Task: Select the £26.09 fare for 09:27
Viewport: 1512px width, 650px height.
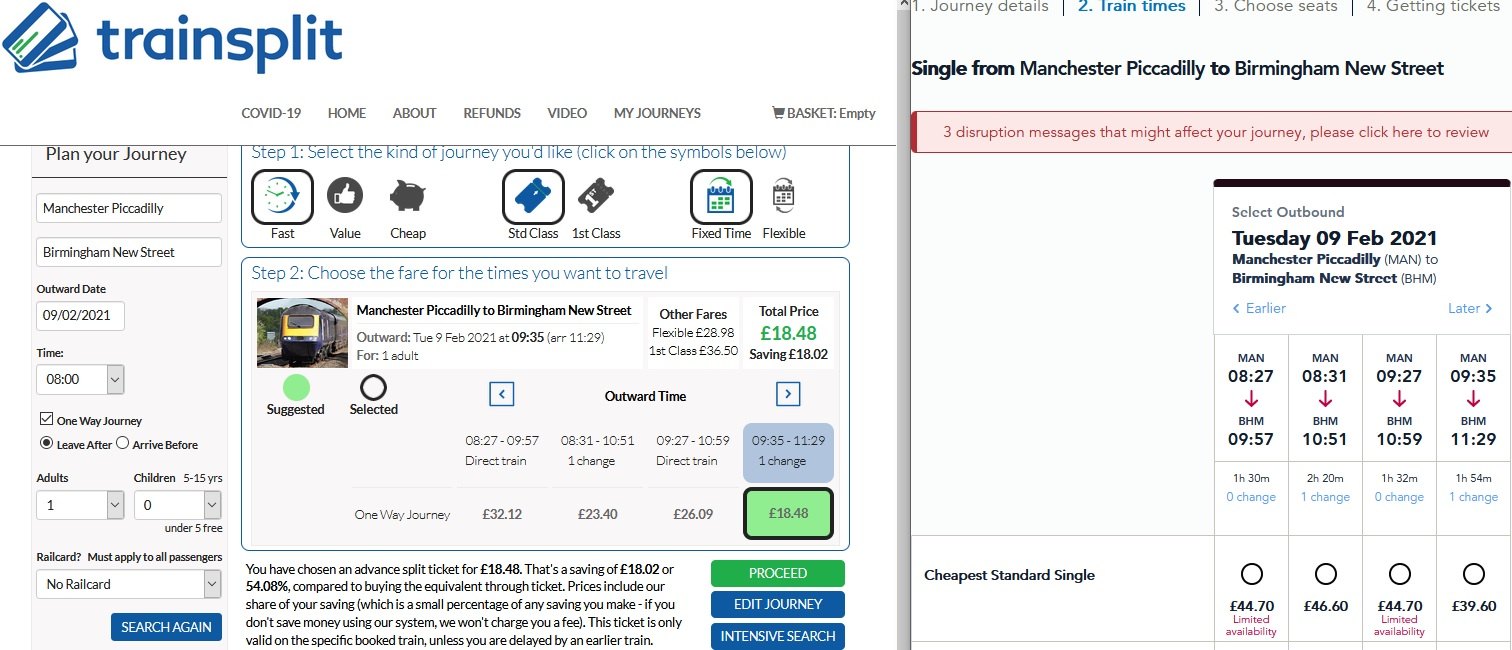Action: tap(693, 514)
